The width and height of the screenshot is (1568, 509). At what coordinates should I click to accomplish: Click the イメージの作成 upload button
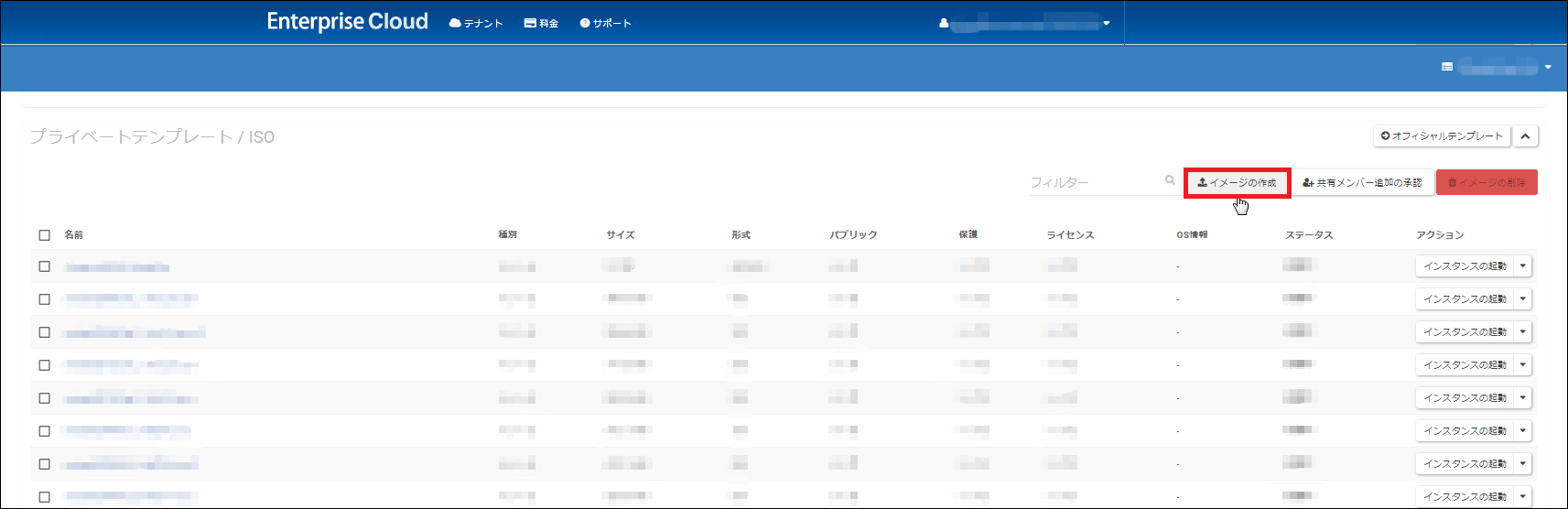(1237, 183)
